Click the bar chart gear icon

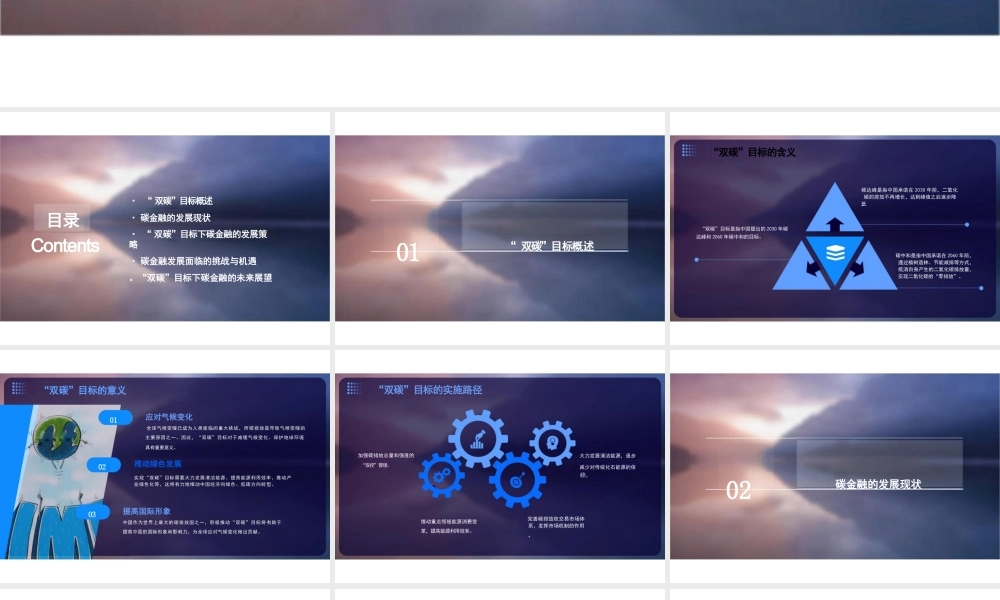pyautogui.click(x=478, y=439)
